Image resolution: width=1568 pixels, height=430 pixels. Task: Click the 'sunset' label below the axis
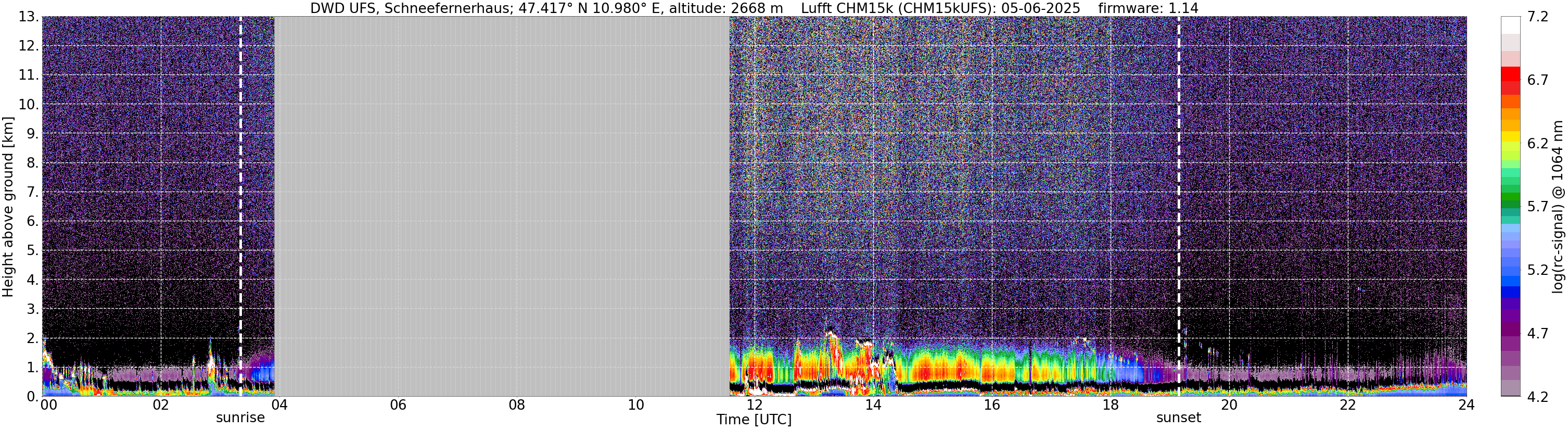coord(1178,418)
